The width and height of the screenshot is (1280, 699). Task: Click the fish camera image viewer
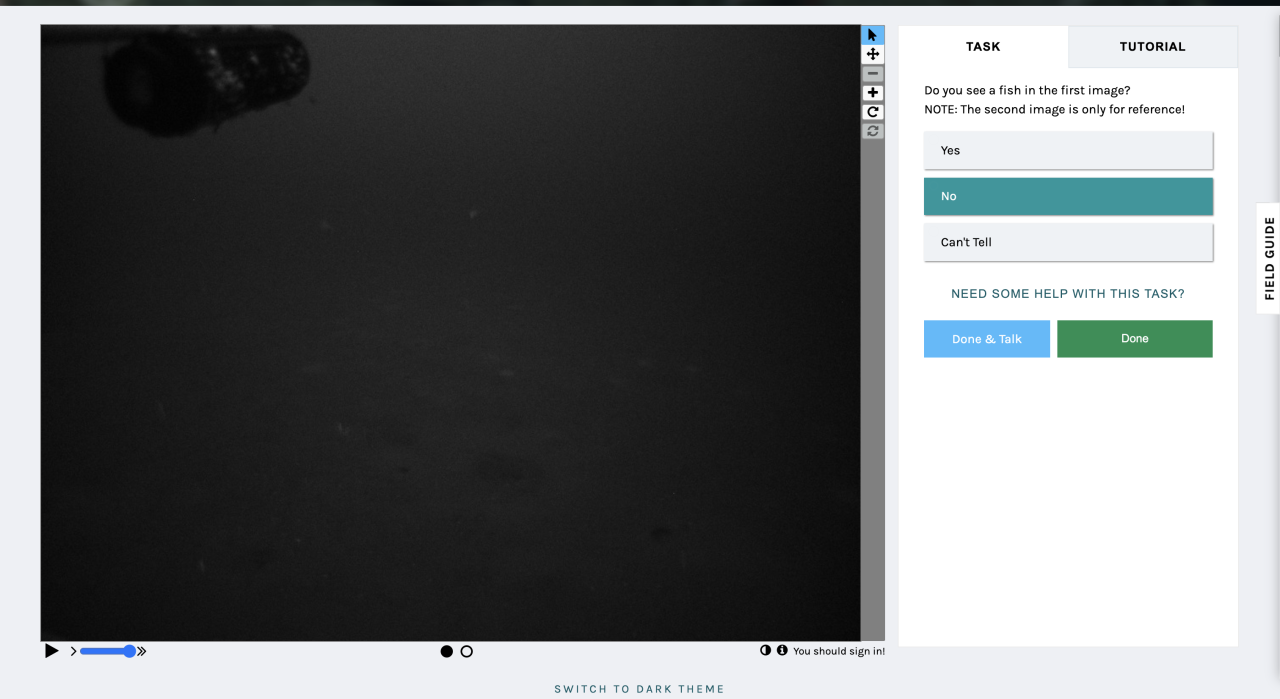click(450, 333)
